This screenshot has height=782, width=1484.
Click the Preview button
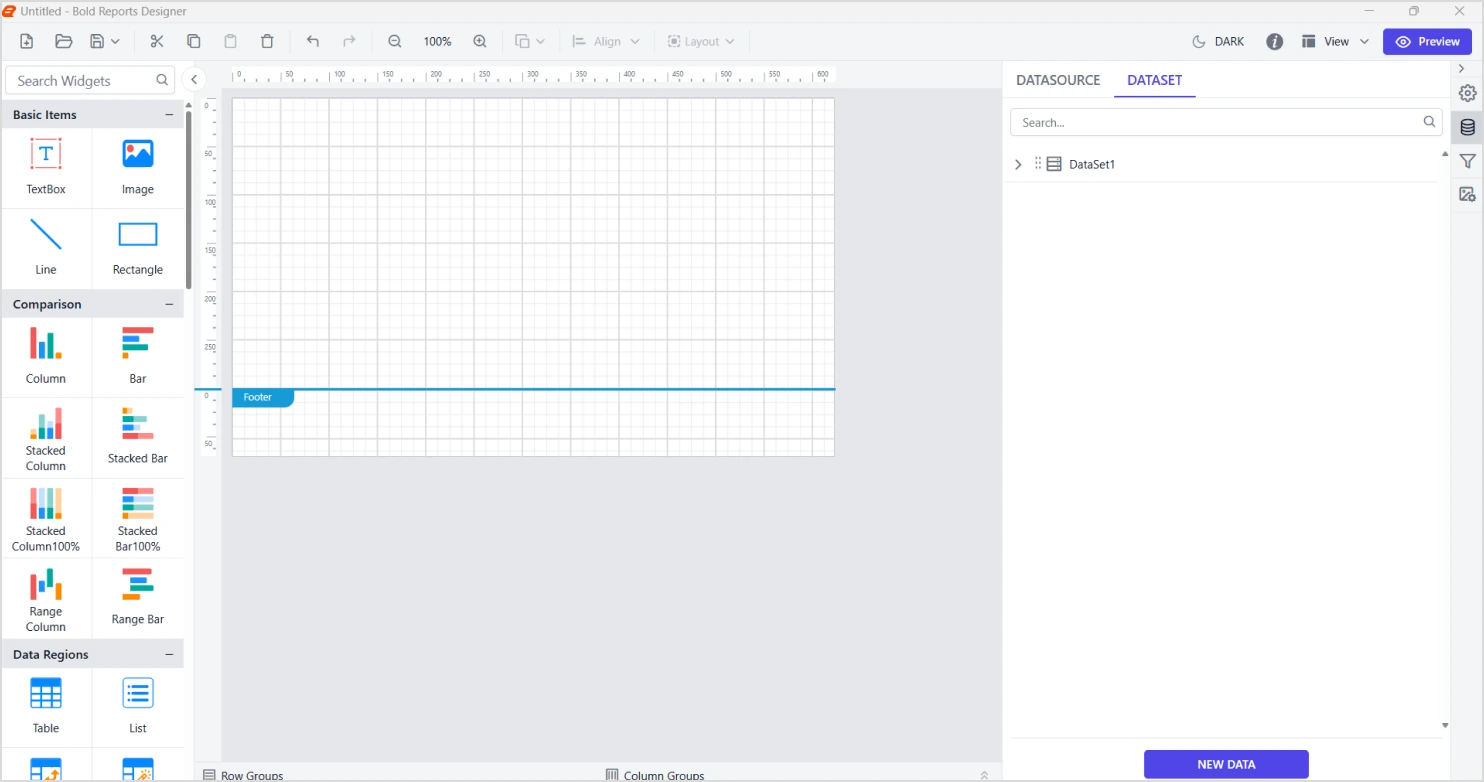pyautogui.click(x=1428, y=41)
